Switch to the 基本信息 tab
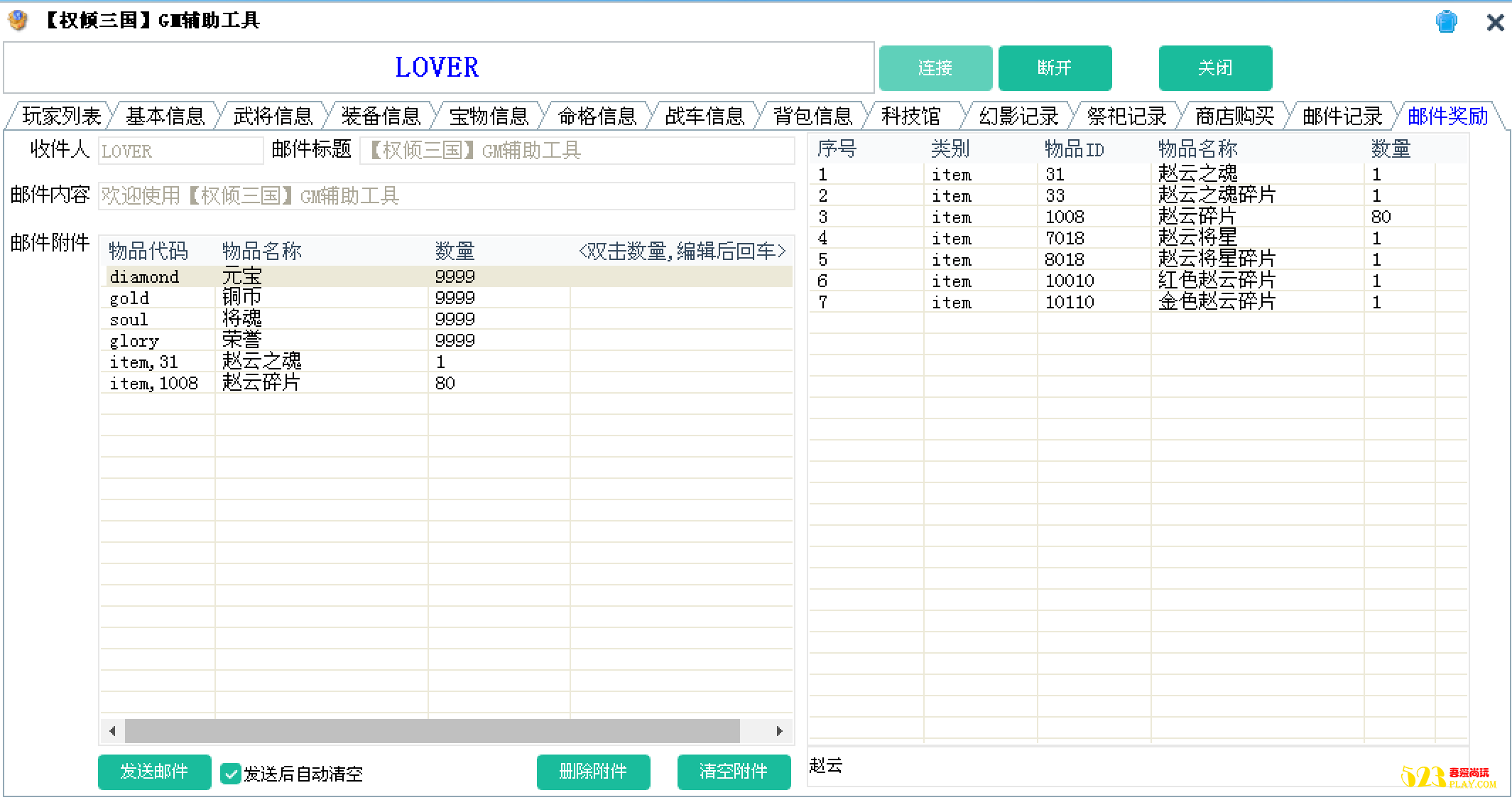Image resolution: width=1512 pixels, height=800 pixels. tap(165, 116)
